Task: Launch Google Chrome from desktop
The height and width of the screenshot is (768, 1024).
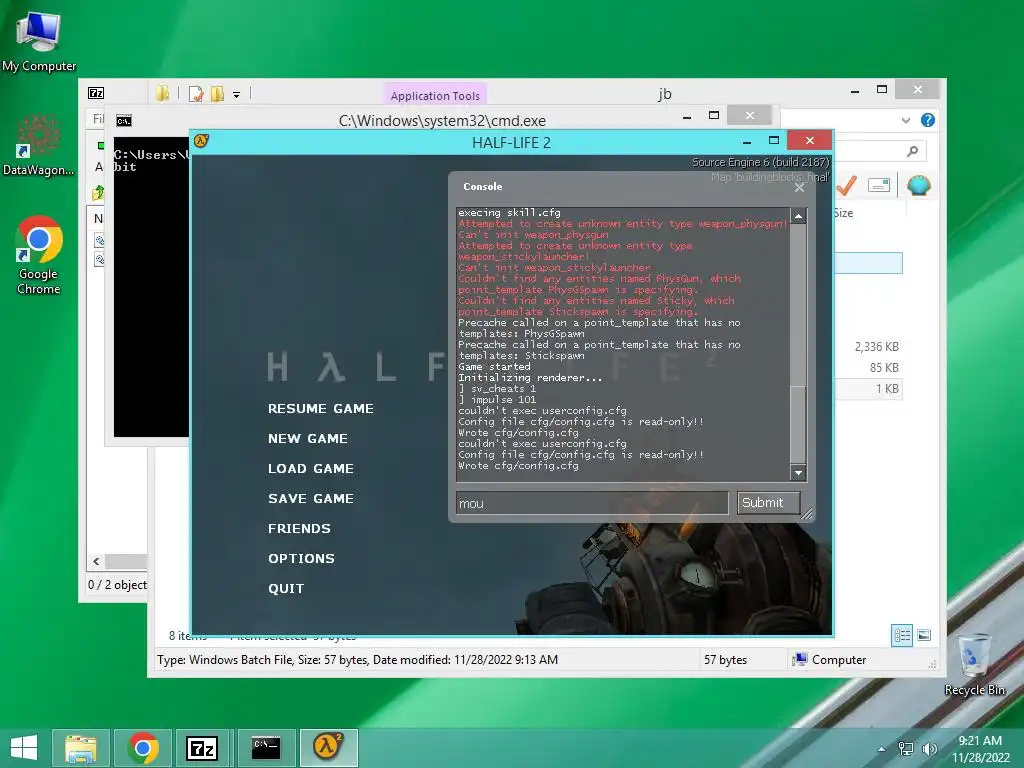Action: coord(39,255)
